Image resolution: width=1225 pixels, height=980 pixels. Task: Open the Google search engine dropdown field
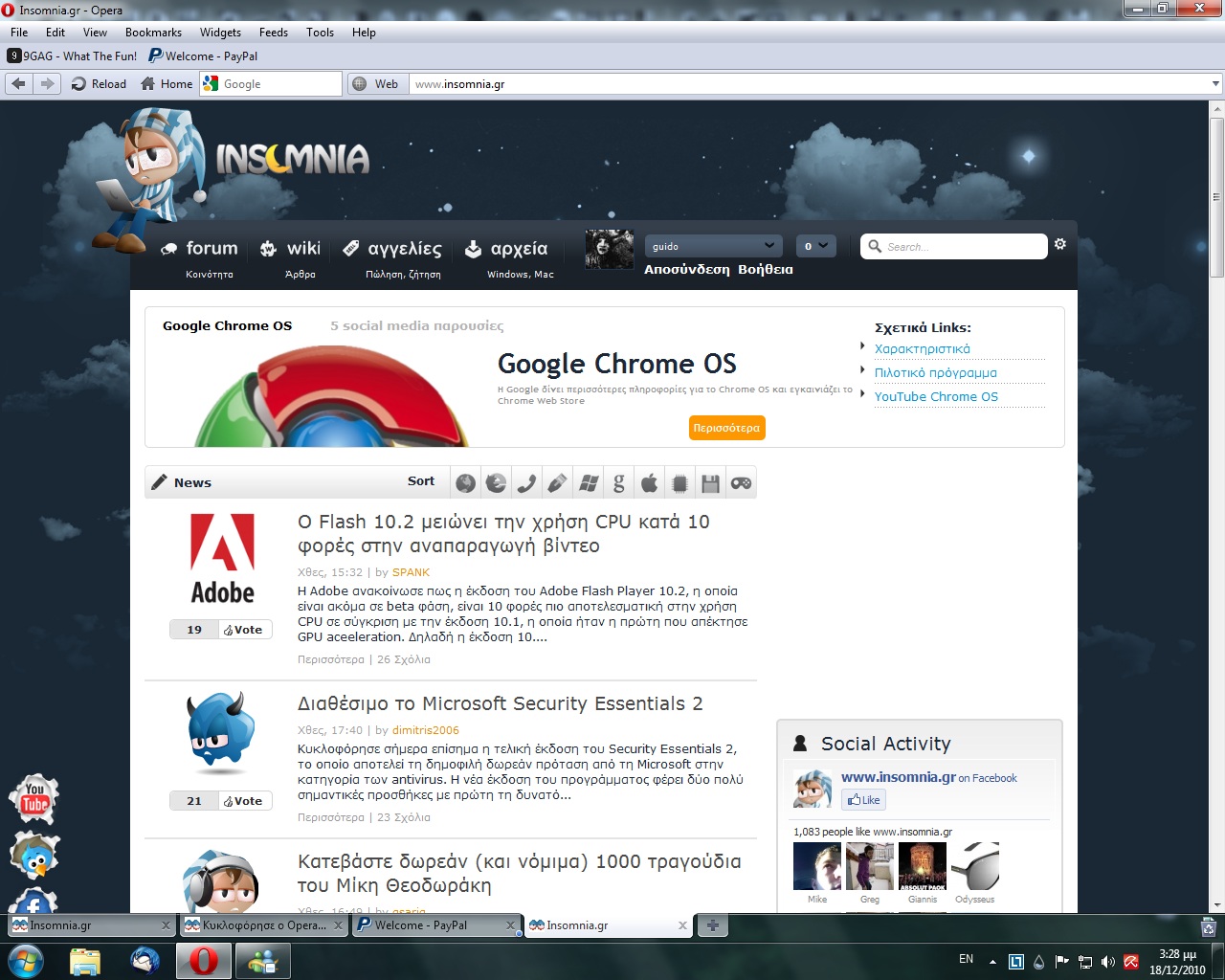(x=272, y=84)
